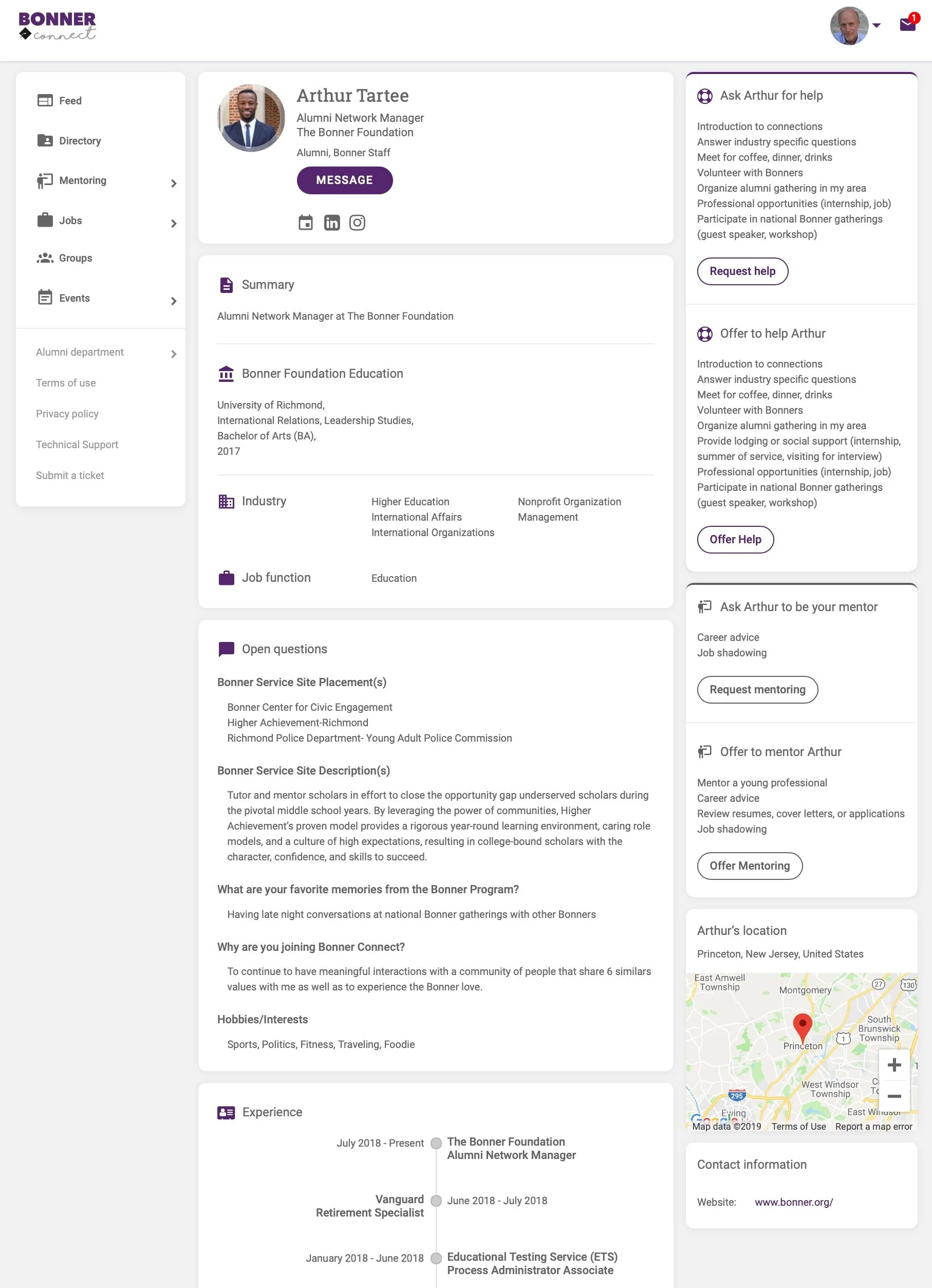Click the Groups people icon
Image resolution: width=932 pixels, height=1288 pixels.
(45, 258)
